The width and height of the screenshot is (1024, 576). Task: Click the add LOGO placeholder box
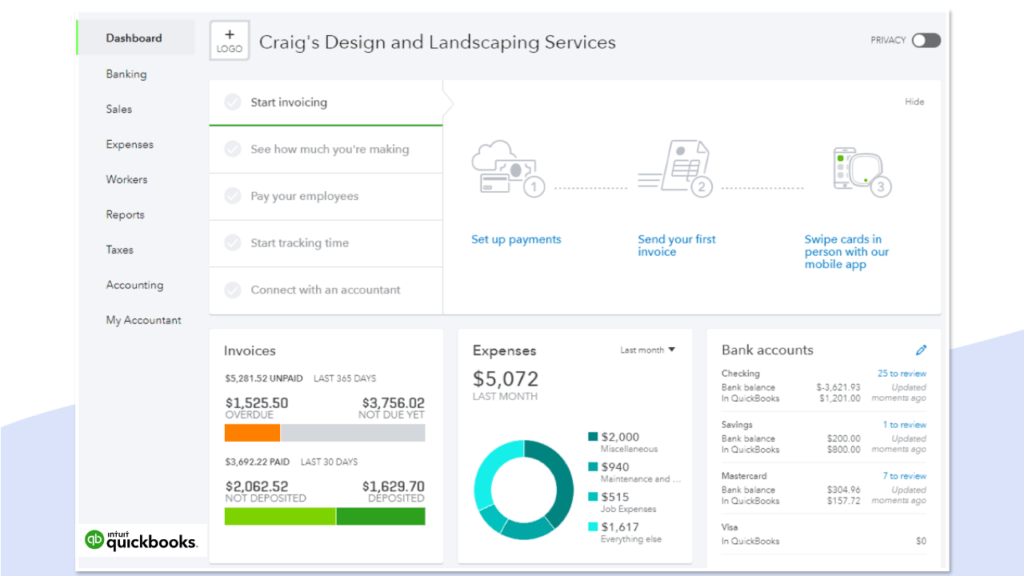(x=229, y=40)
